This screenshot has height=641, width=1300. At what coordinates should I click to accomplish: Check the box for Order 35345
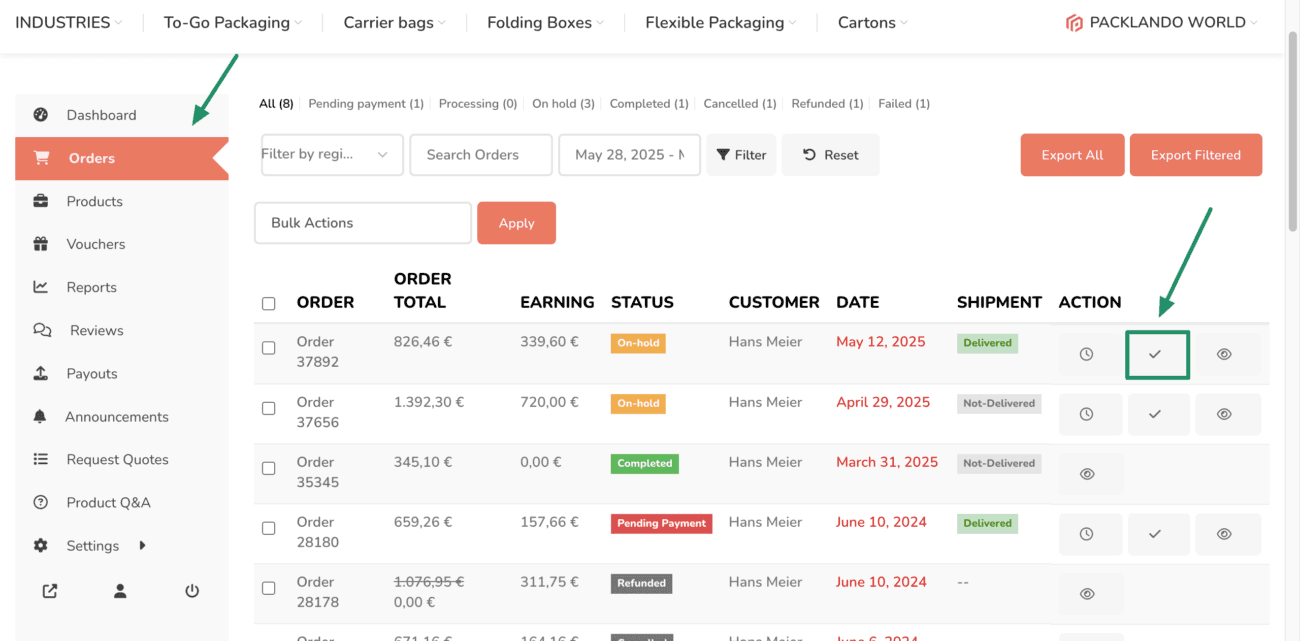click(268, 468)
